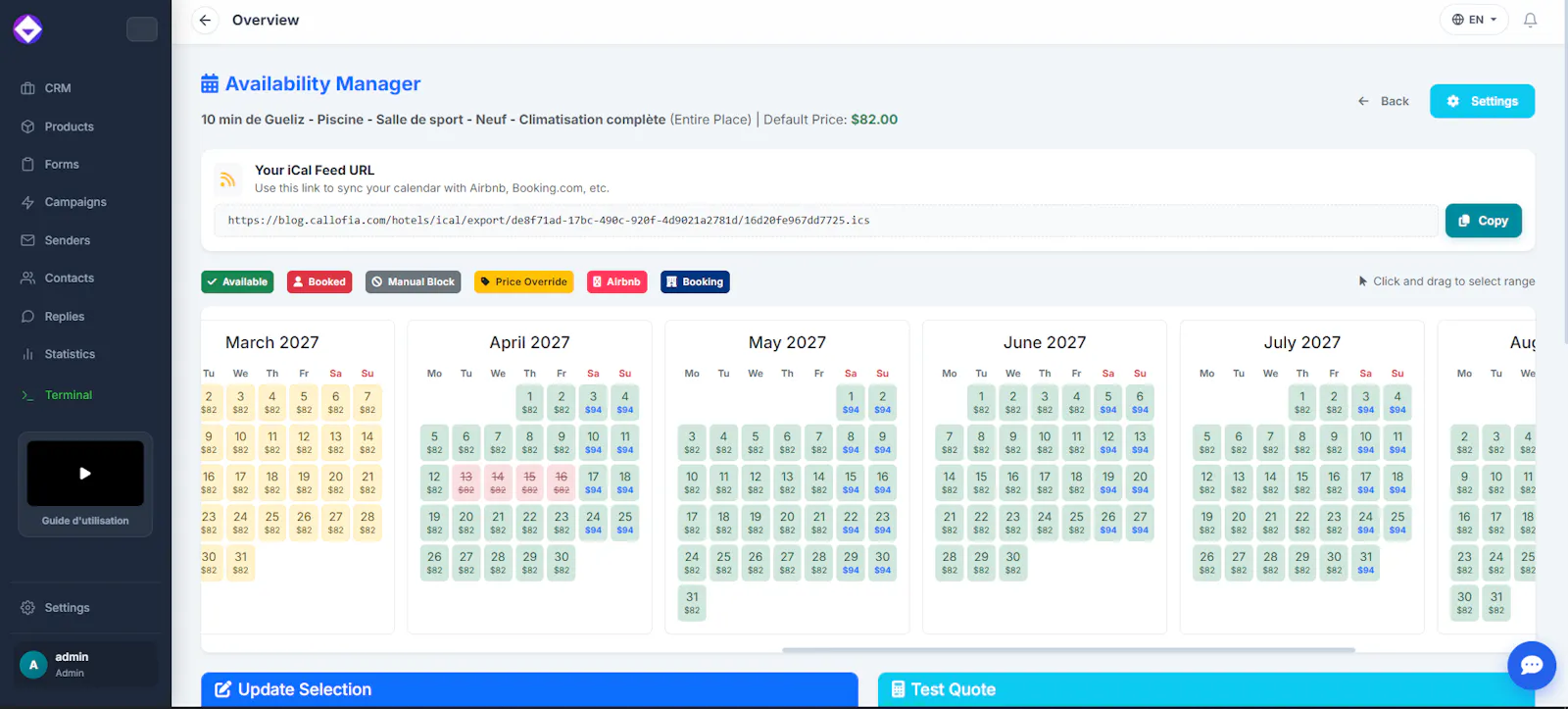The height and width of the screenshot is (709, 1568).
Task: Open the EN language dropdown
Action: tap(1474, 20)
